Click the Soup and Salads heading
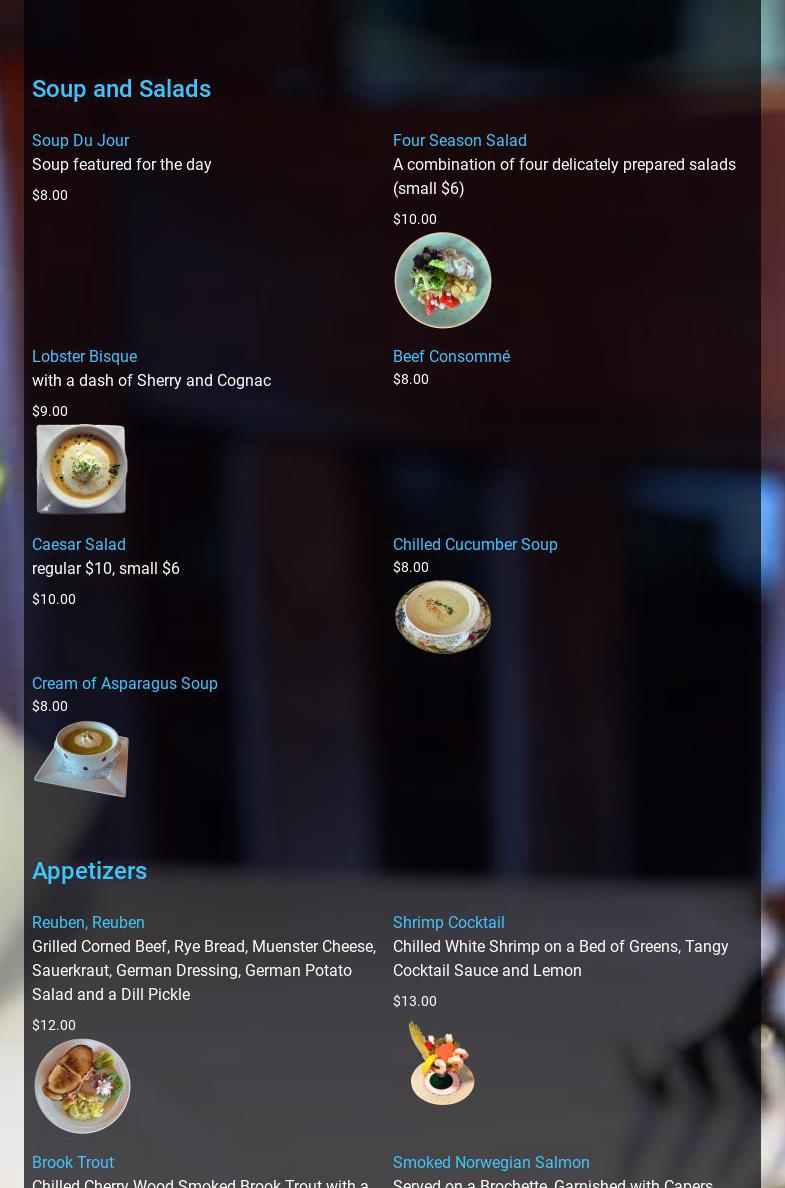The height and width of the screenshot is (1188, 785). (121, 89)
